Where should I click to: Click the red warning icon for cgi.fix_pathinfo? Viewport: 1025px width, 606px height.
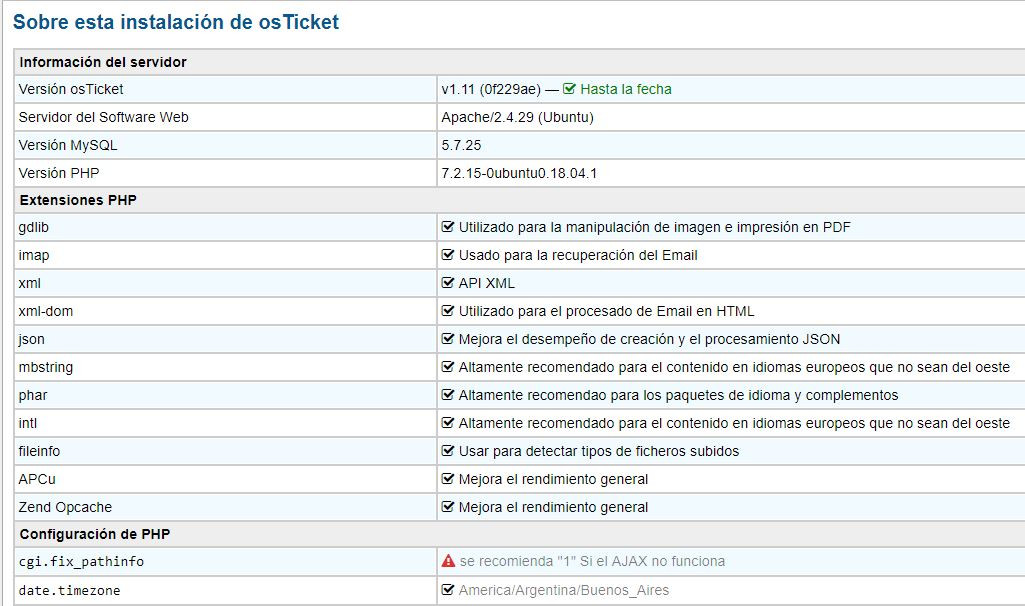coord(448,561)
